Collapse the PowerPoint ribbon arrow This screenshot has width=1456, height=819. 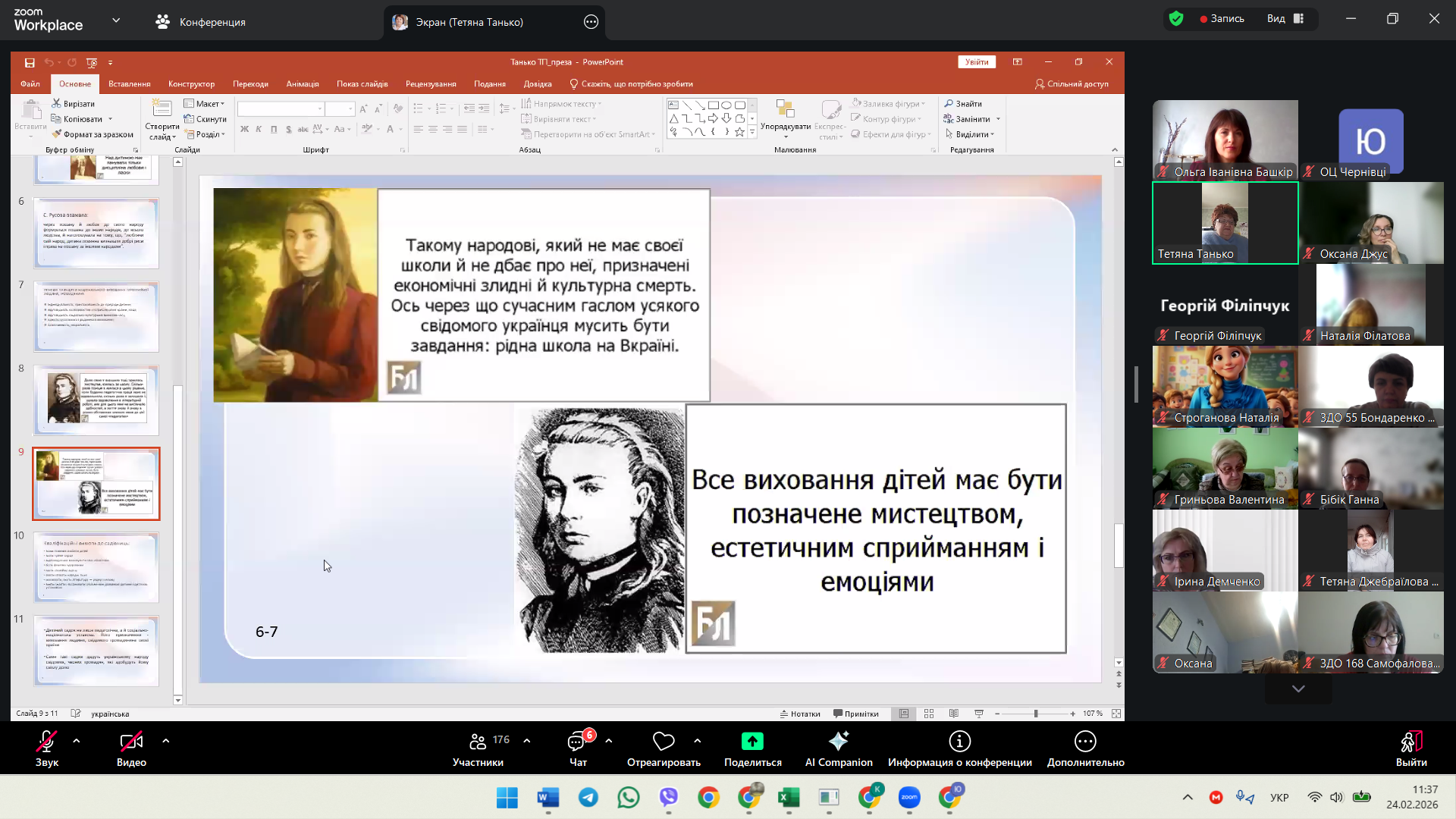[x=1115, y=150]
